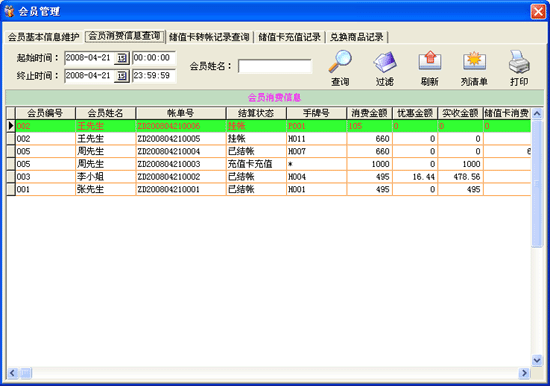Select bill number ZD200804210005
Screen dimensions: 550x386
pyautogui.click(x=181, y=139)
